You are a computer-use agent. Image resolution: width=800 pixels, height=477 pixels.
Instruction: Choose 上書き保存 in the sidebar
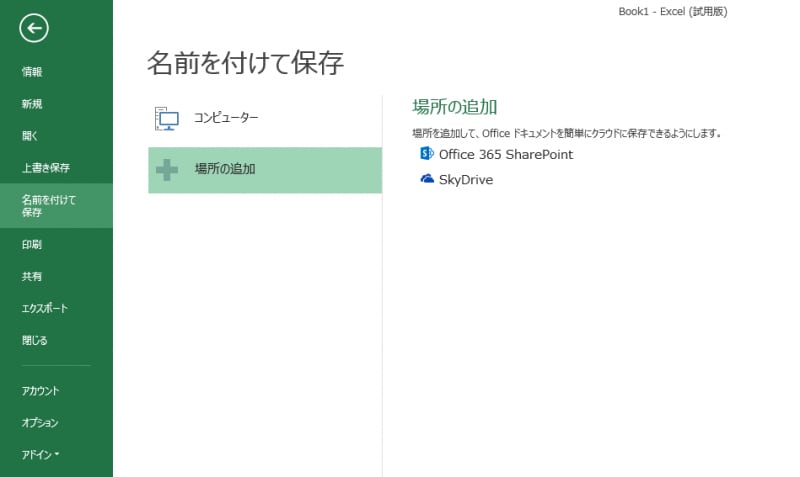pos(46,168)
